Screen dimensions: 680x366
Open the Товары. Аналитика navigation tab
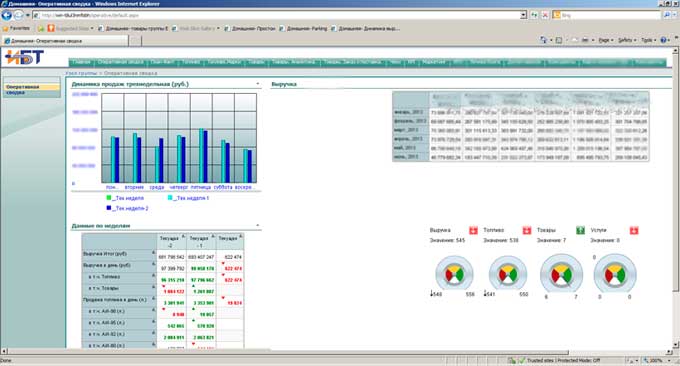[293, 62]
